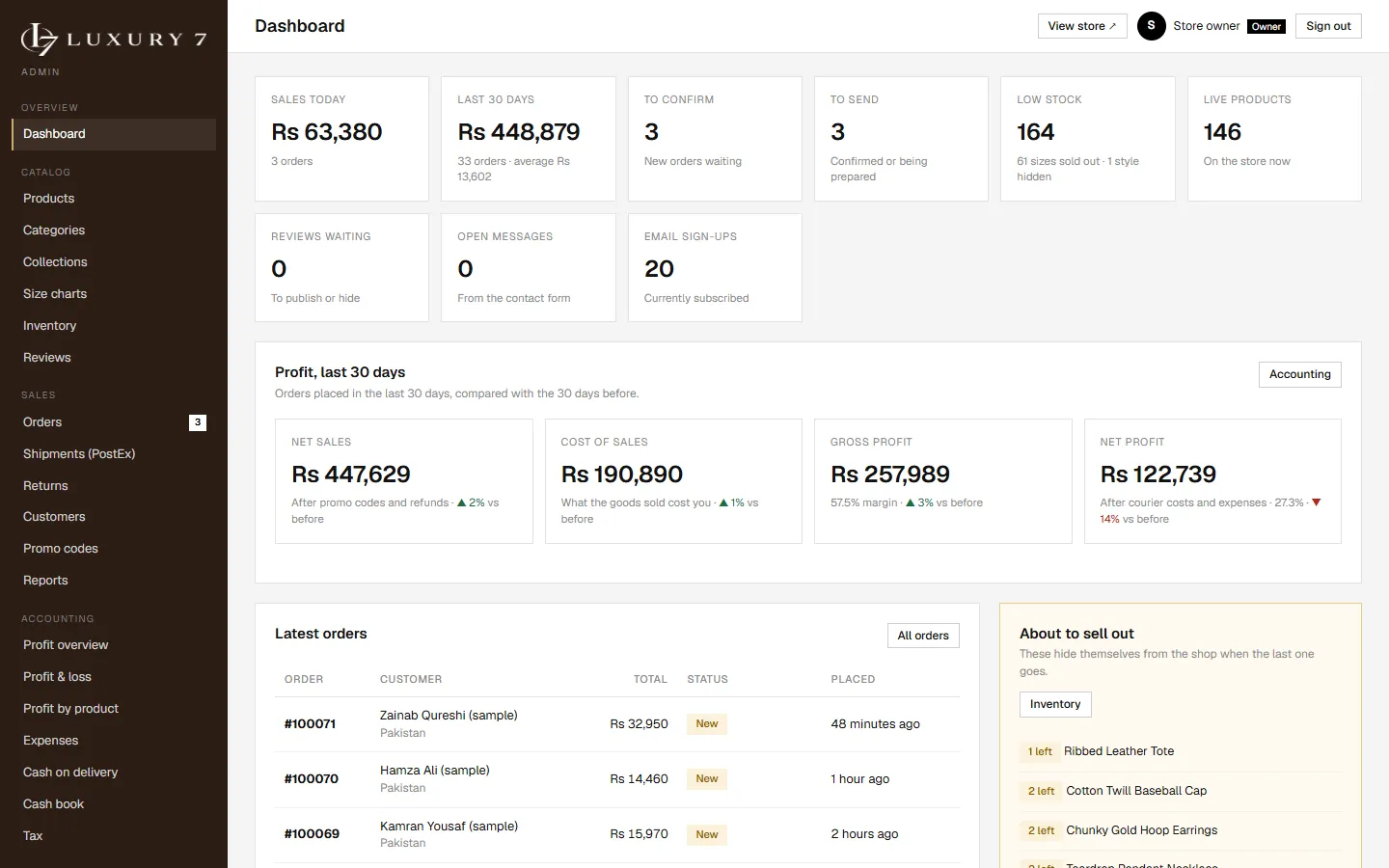Click the number 3 badge beside Orders in the sidebar
1389x868 pixels.
point(198,422)
